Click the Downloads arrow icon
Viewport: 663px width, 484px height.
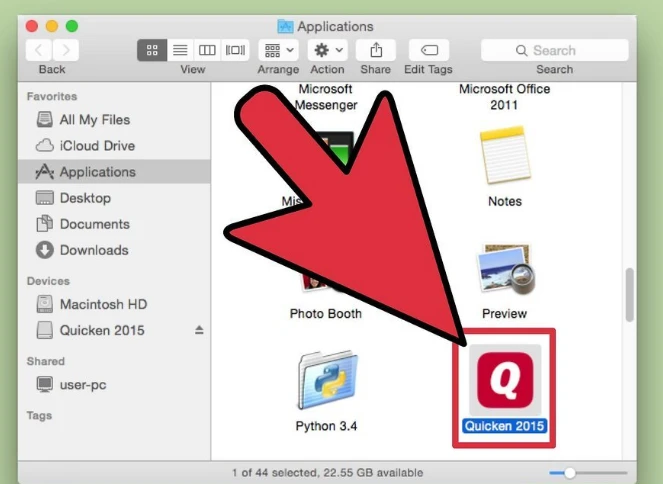click(44, 250)
